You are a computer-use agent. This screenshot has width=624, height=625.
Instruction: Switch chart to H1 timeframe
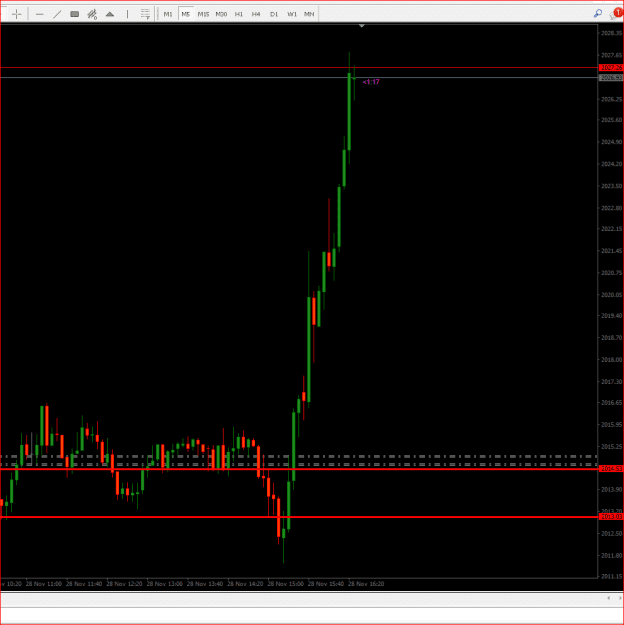(239, 14)
